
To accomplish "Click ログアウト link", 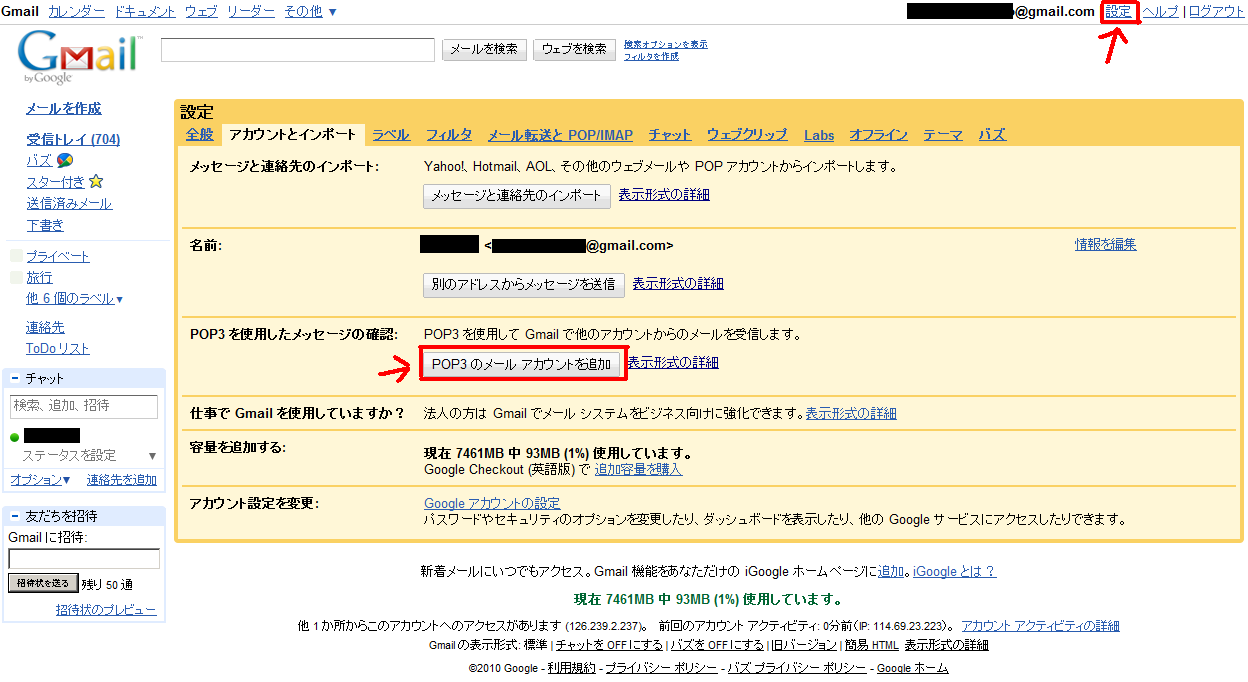I will point(1216,12).
